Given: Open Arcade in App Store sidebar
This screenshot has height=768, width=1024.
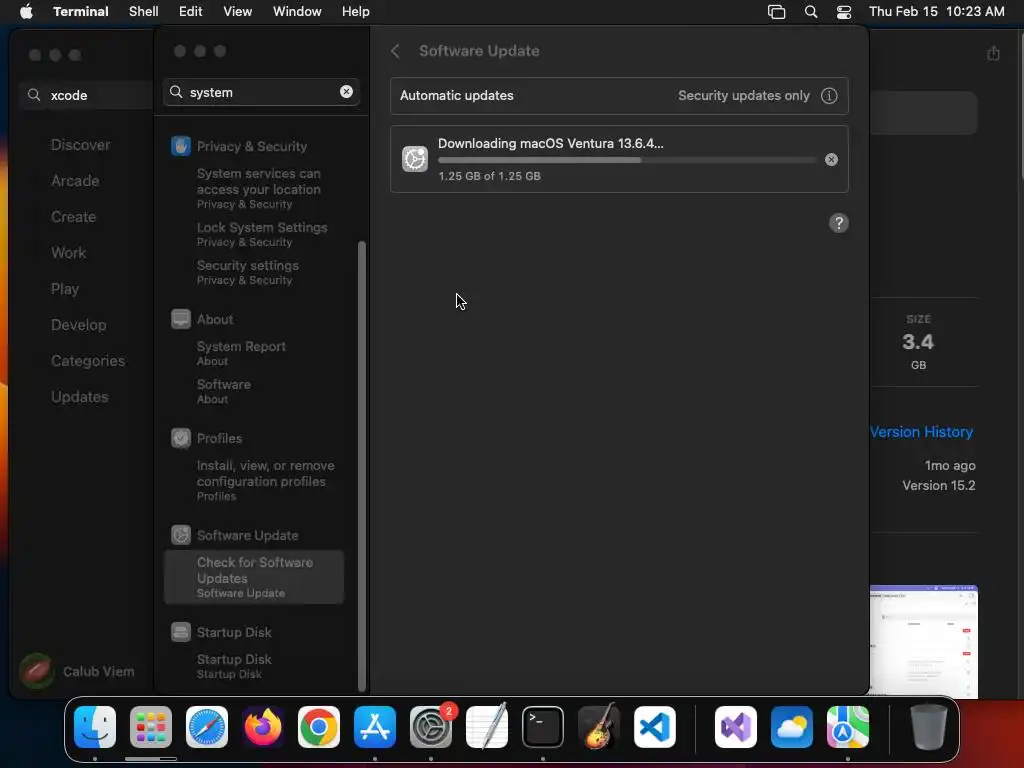Looking at the screenshot, I should point(75,181).
